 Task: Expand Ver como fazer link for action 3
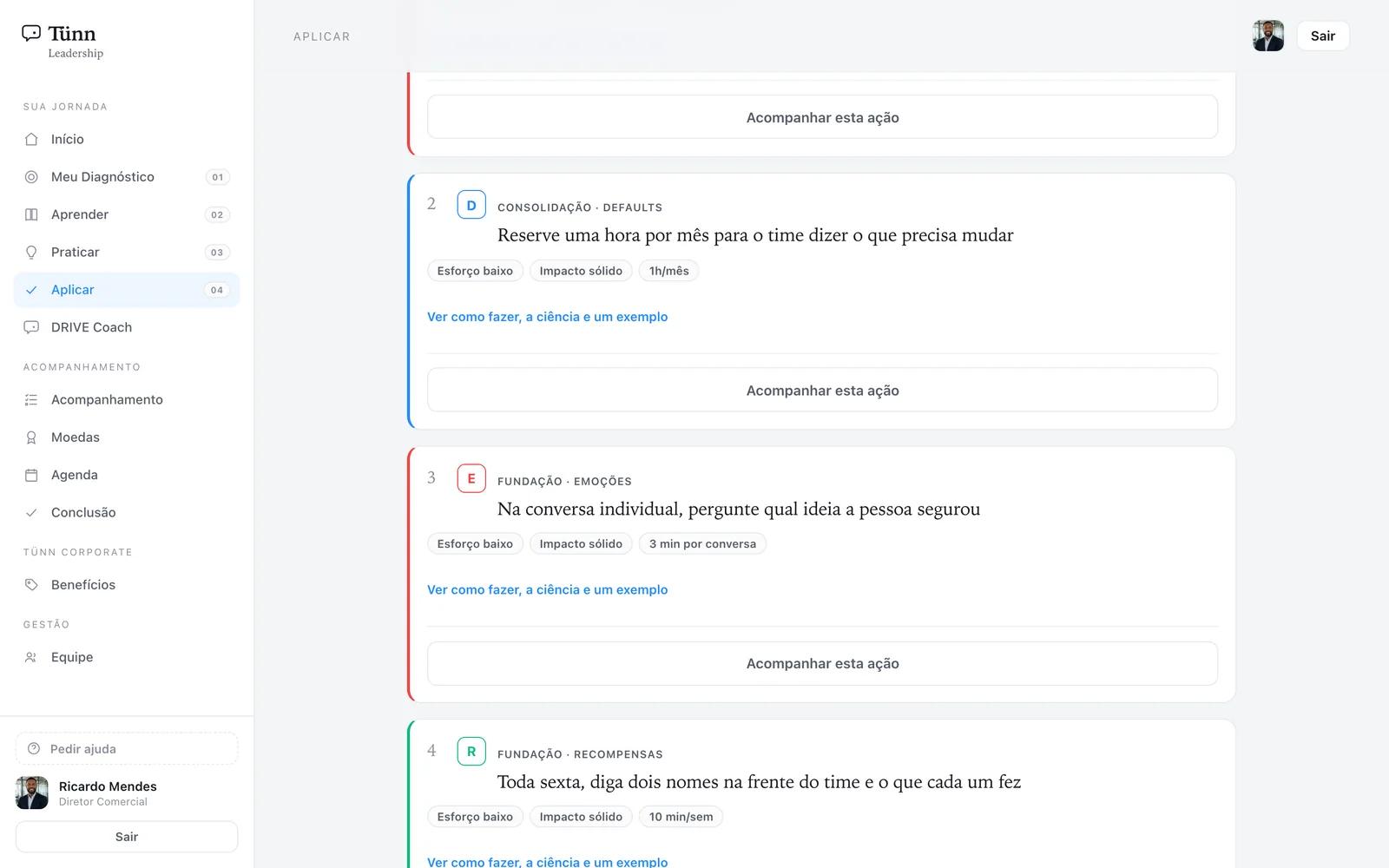pos(548,590)
